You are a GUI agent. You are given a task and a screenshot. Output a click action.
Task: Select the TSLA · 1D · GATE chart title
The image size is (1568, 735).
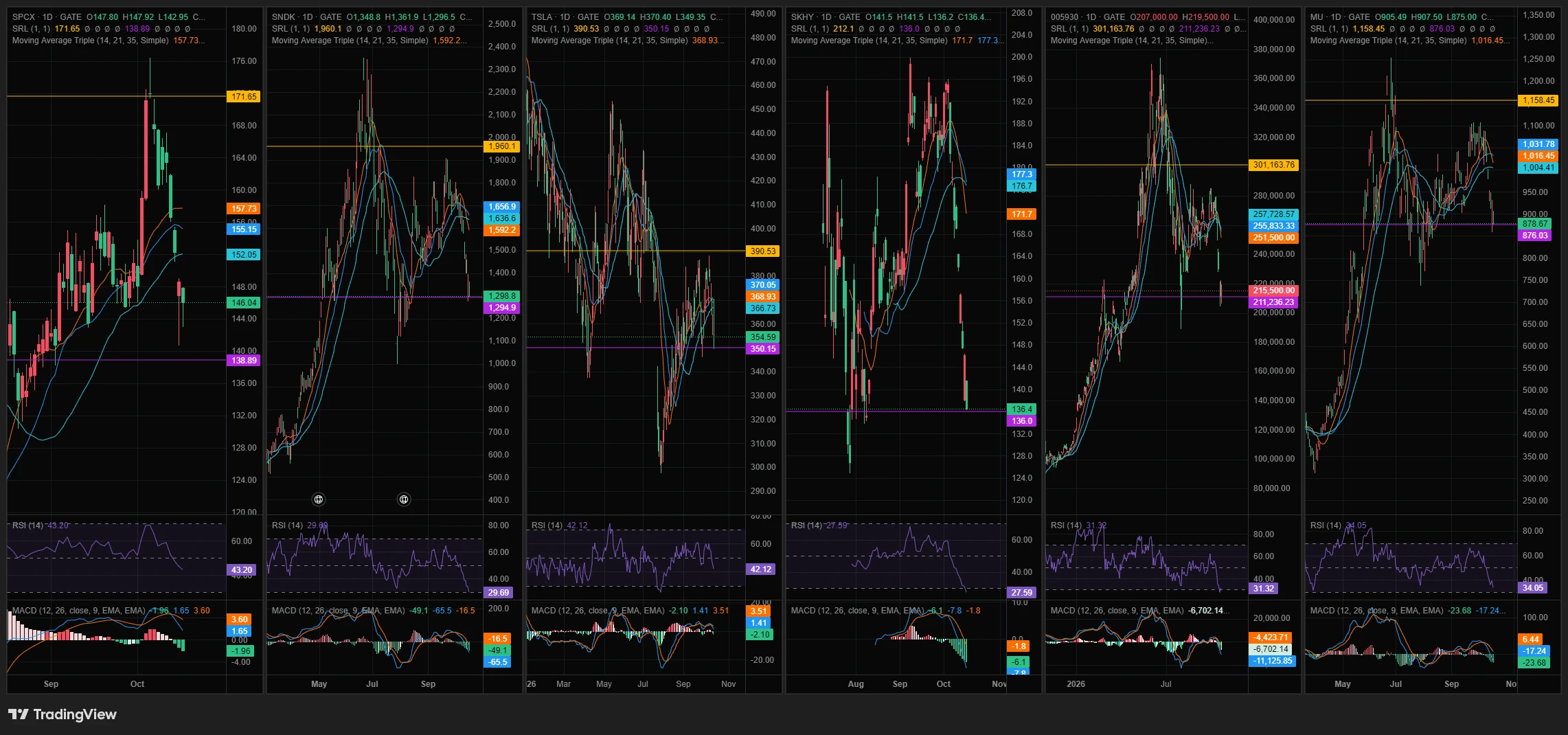[x=565, y=17]
